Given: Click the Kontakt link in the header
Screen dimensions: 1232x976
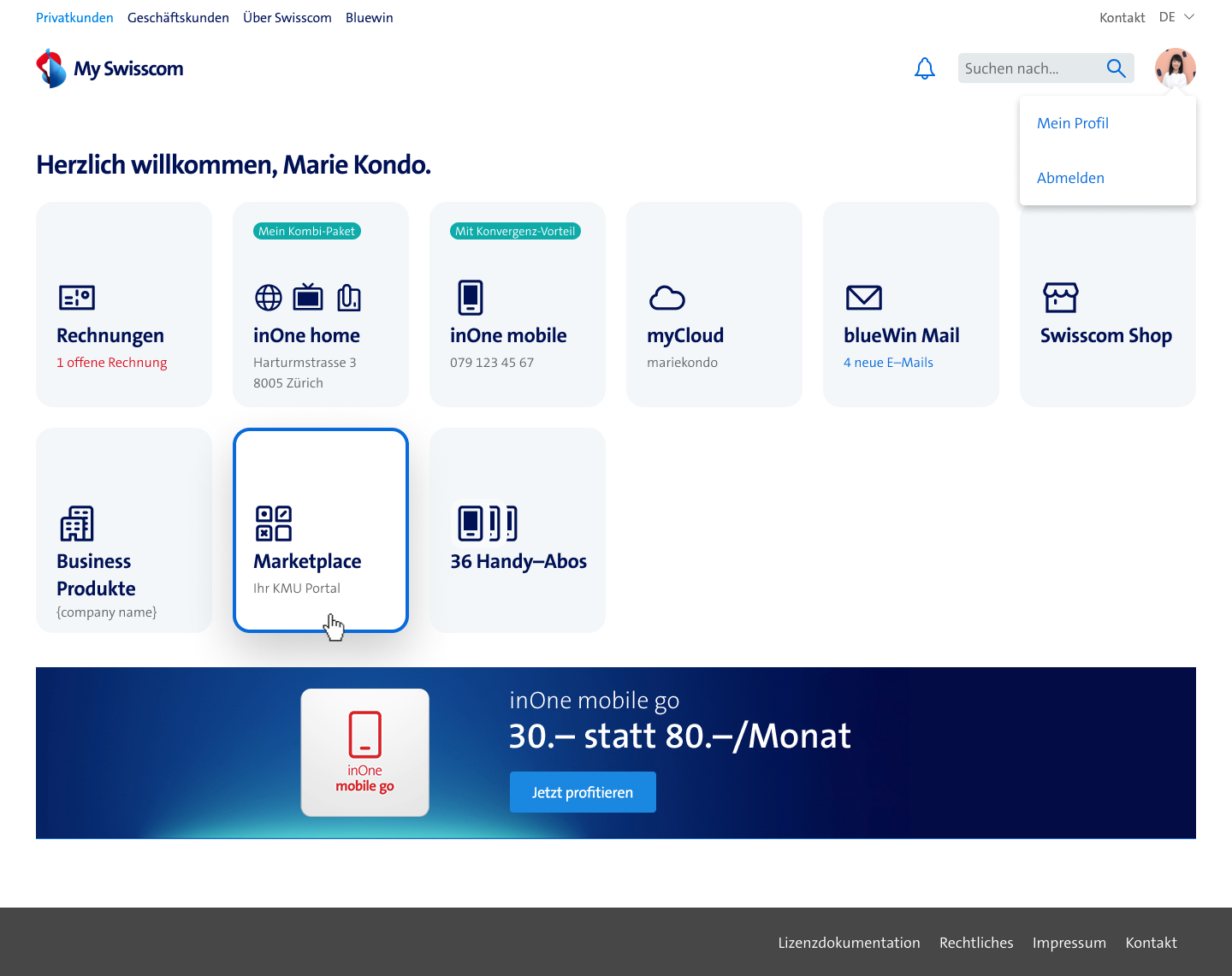Looking at the screenshot, I should (x=1122, y=17).
